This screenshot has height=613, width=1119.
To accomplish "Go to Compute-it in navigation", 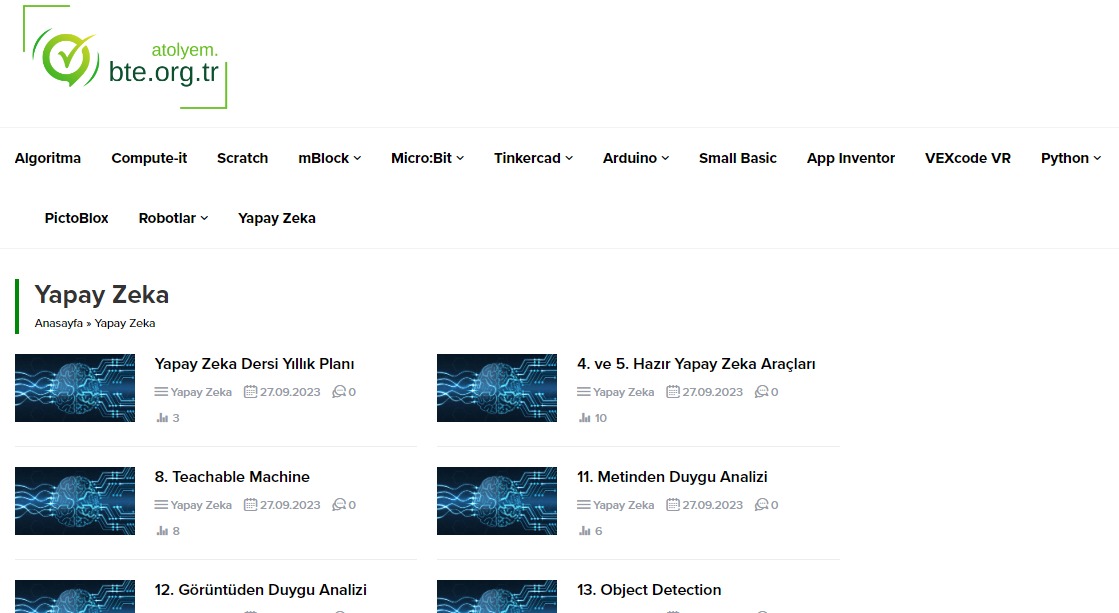I will click(149, 158).
